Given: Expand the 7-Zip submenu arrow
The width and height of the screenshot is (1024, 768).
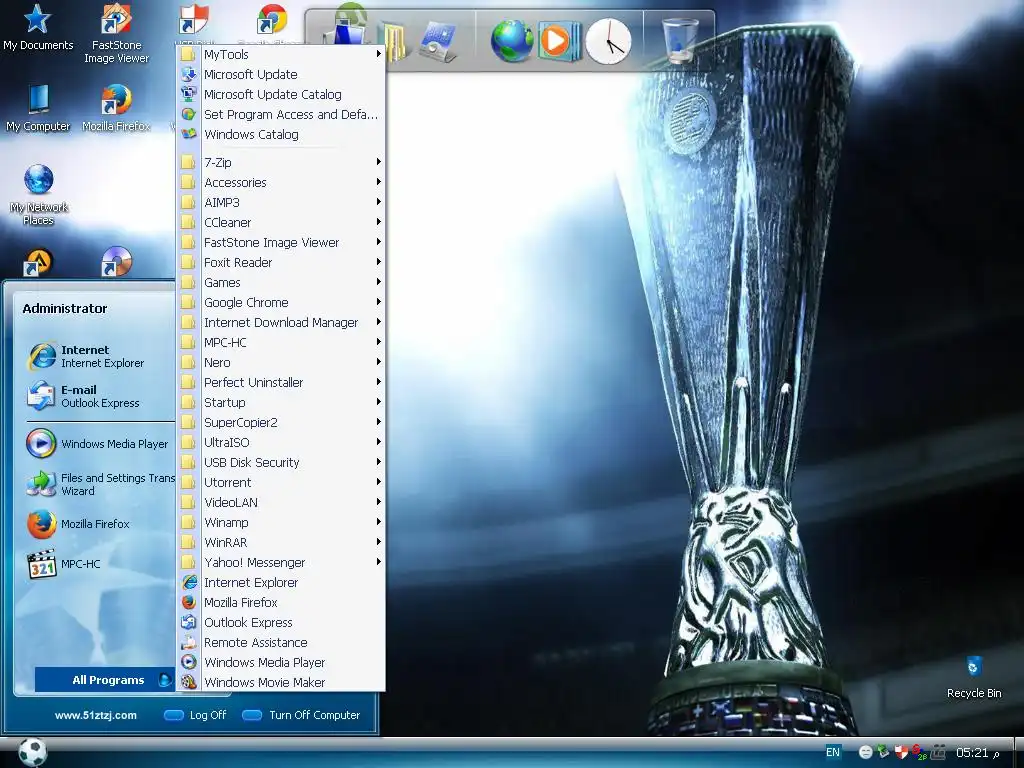Looking at the screenshot, I should [x=379, y=162].
